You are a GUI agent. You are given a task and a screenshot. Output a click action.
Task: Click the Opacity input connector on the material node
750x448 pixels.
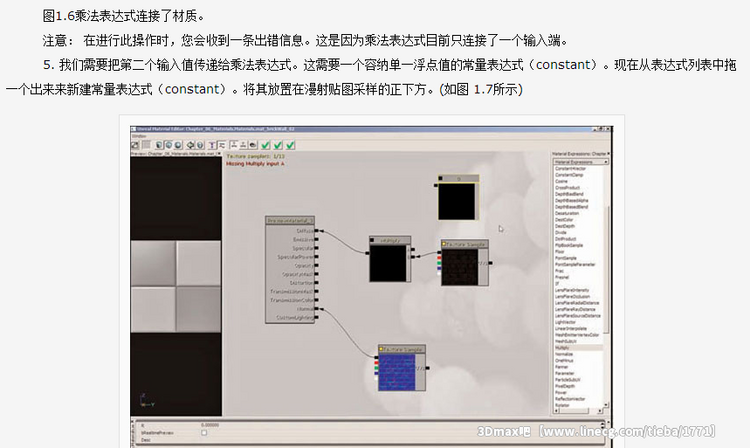point(317,266)
